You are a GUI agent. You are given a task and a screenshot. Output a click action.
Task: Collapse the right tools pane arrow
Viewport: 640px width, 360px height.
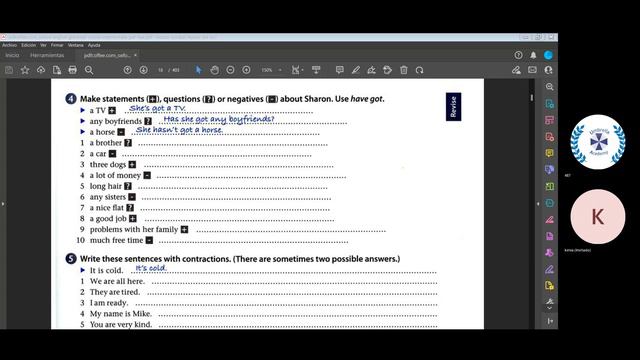coord(538,203)
